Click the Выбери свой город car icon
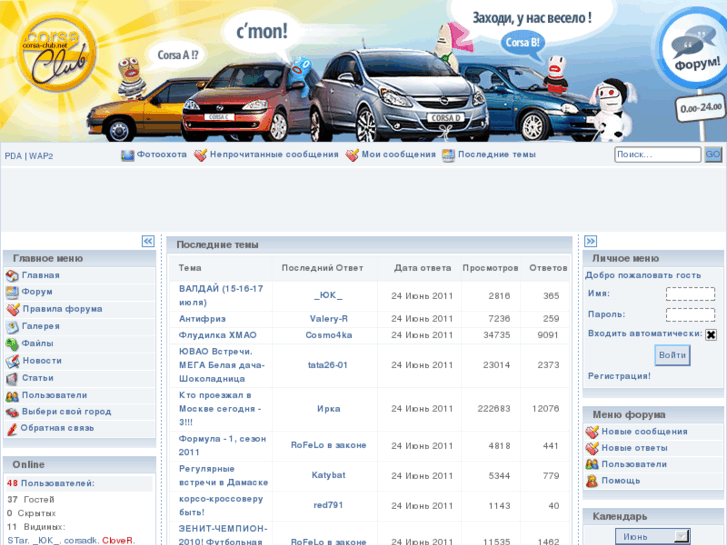This screenshot has height=545, width=727. (x=12, y=412)
